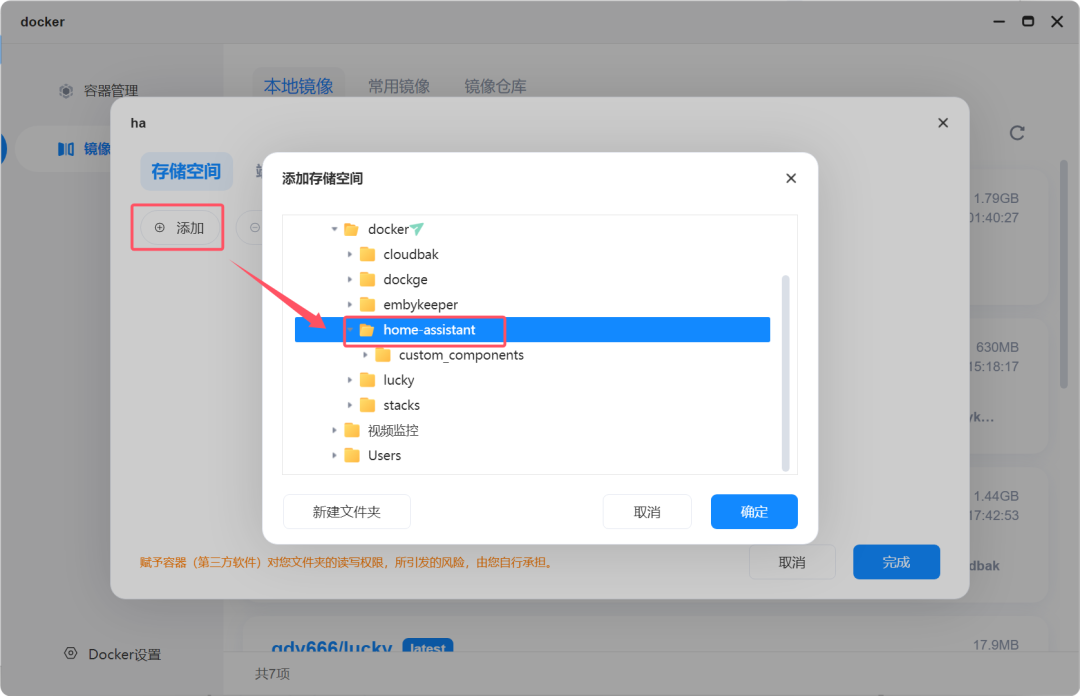Select the dockge tree row
1080x696 pixels.
coord(532,279)
